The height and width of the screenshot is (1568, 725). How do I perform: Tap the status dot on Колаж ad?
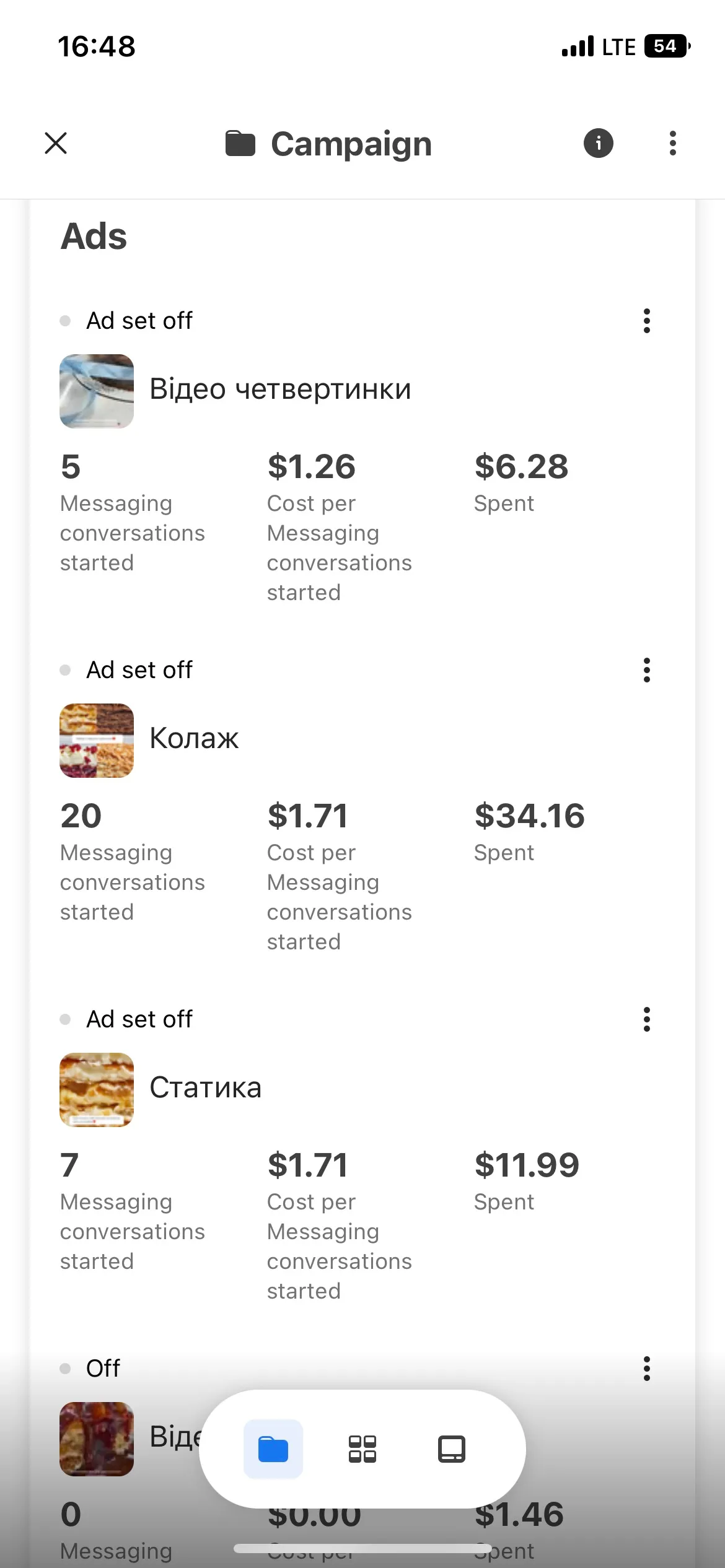pos(65,670)
